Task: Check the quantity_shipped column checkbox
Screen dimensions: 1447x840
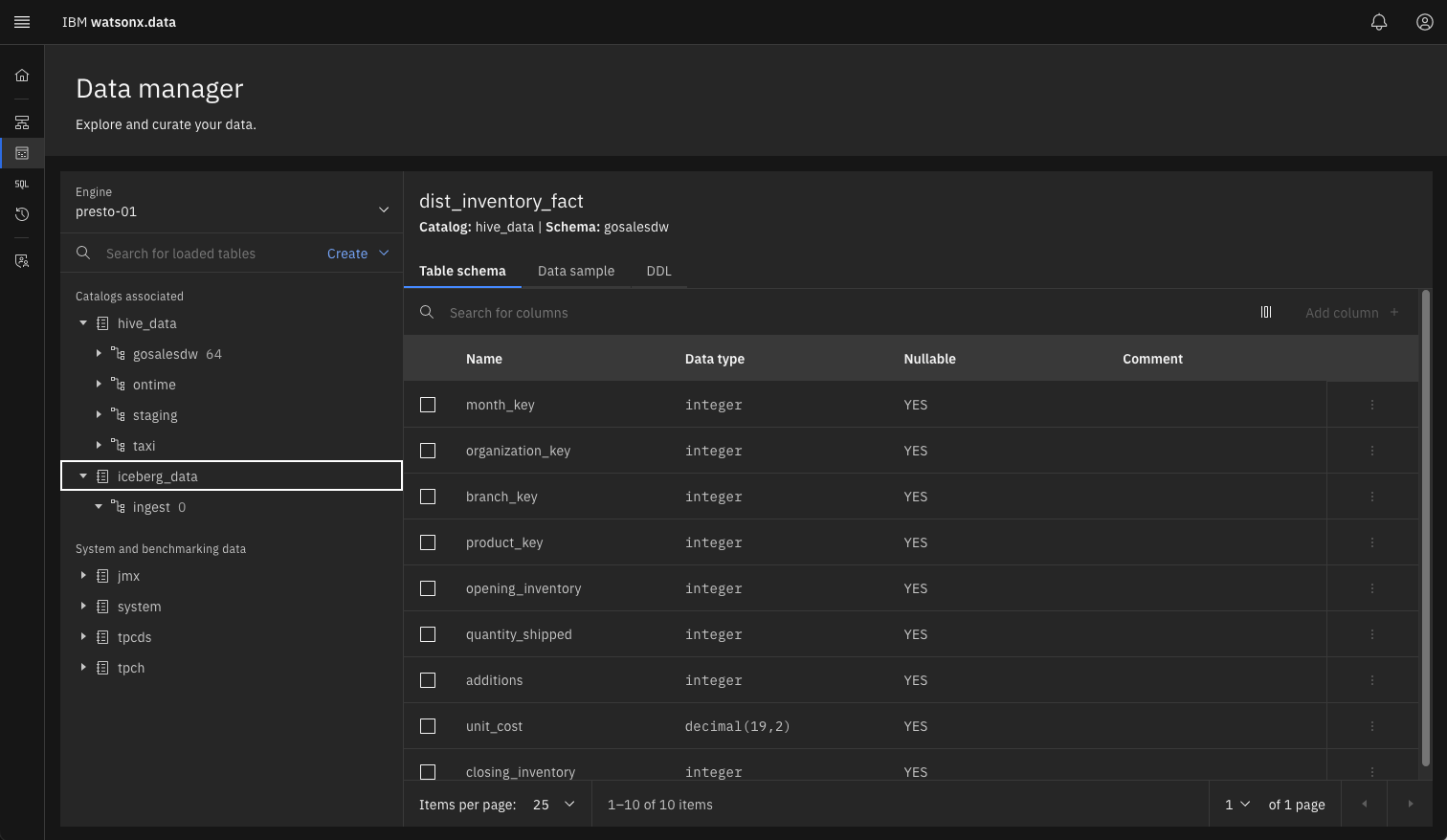Action: 428,634
